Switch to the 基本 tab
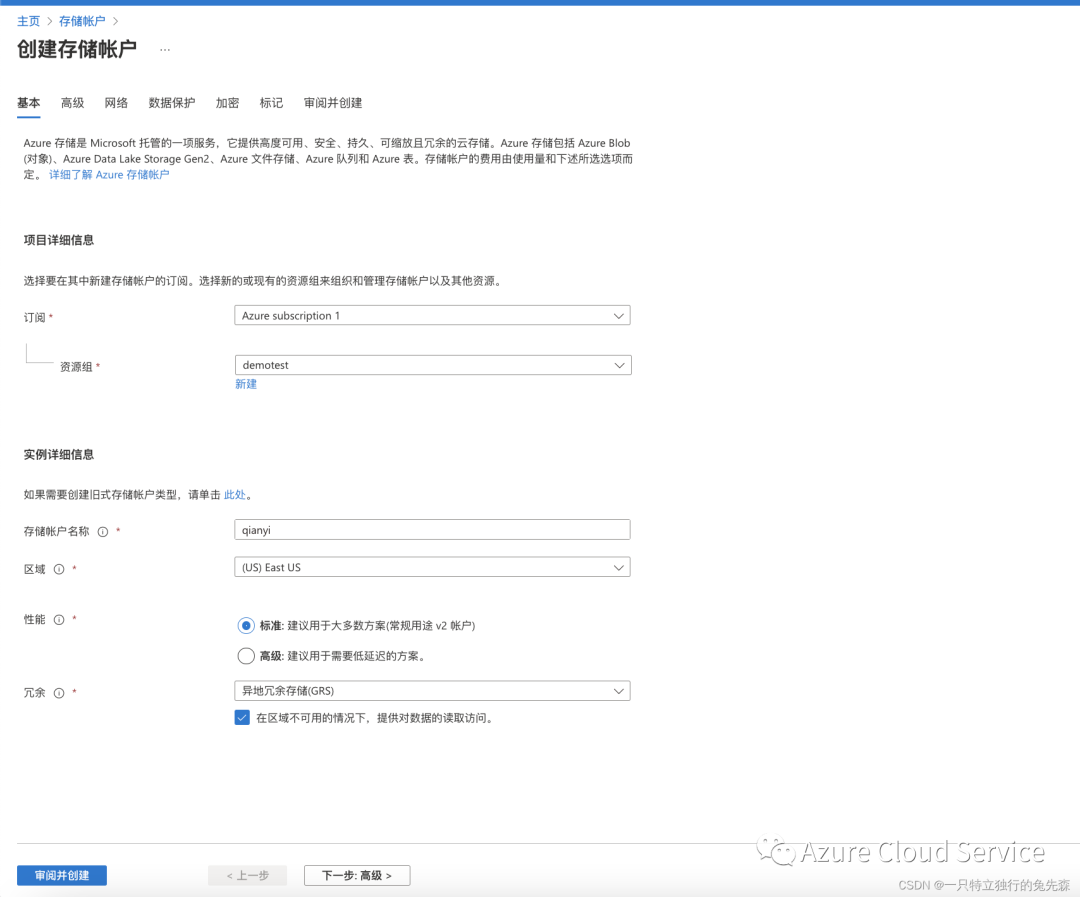This screenshot has height=897, width=1080. tap(28, 103)
